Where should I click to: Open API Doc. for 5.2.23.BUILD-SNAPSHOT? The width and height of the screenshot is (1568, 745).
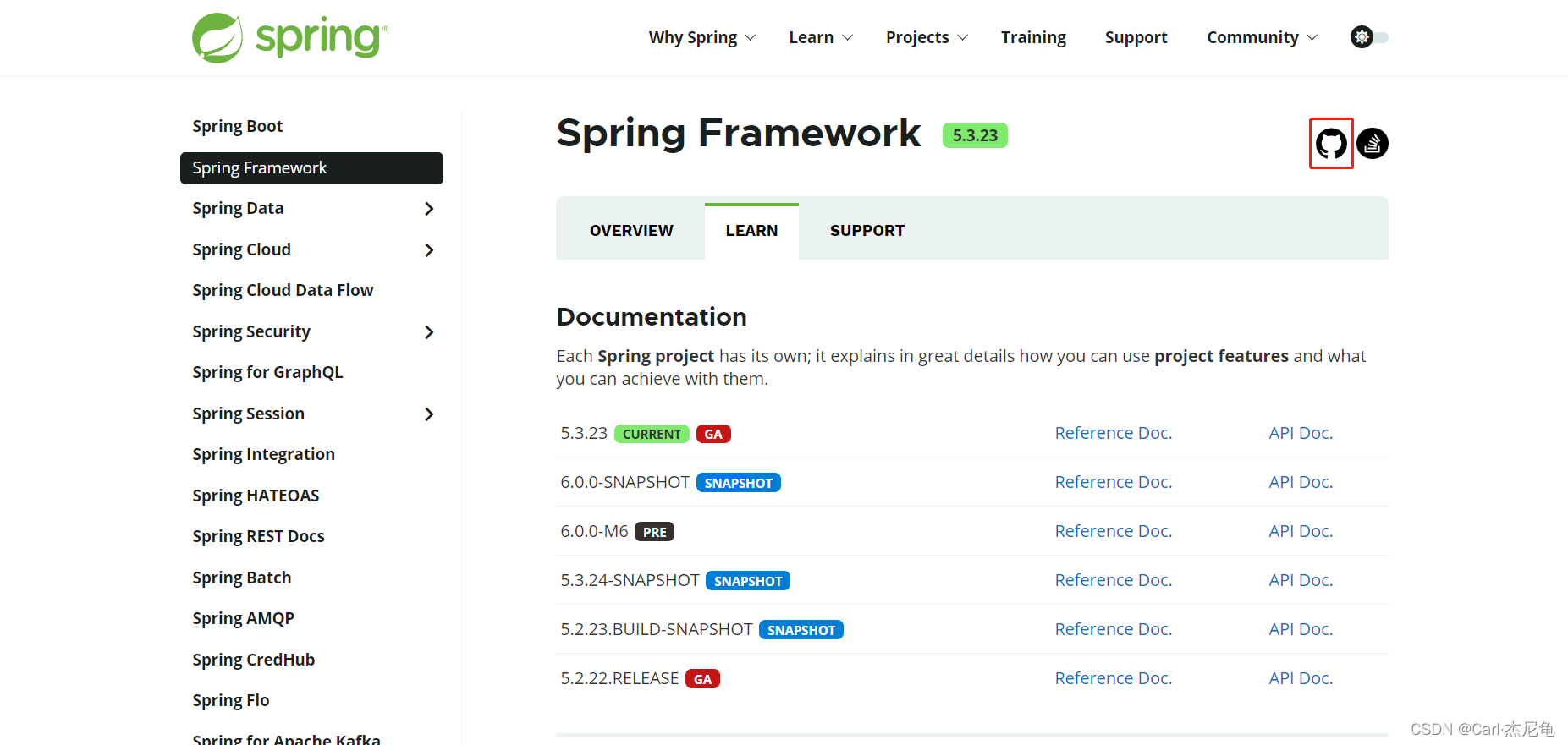(1301, 629)
